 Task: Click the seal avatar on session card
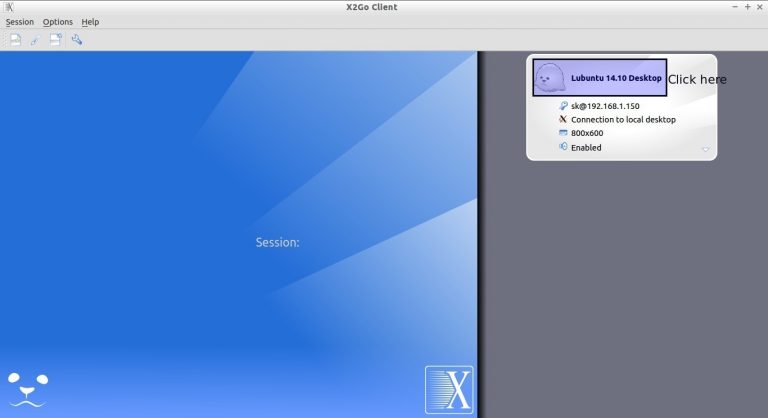point(550,77)
